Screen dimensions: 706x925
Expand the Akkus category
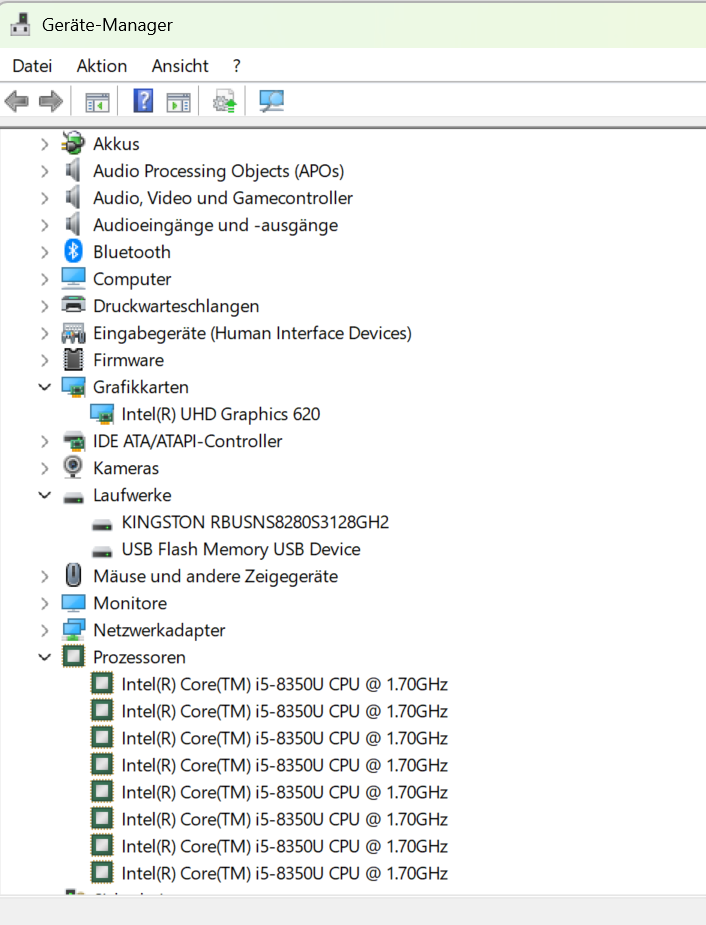[44, 144]
